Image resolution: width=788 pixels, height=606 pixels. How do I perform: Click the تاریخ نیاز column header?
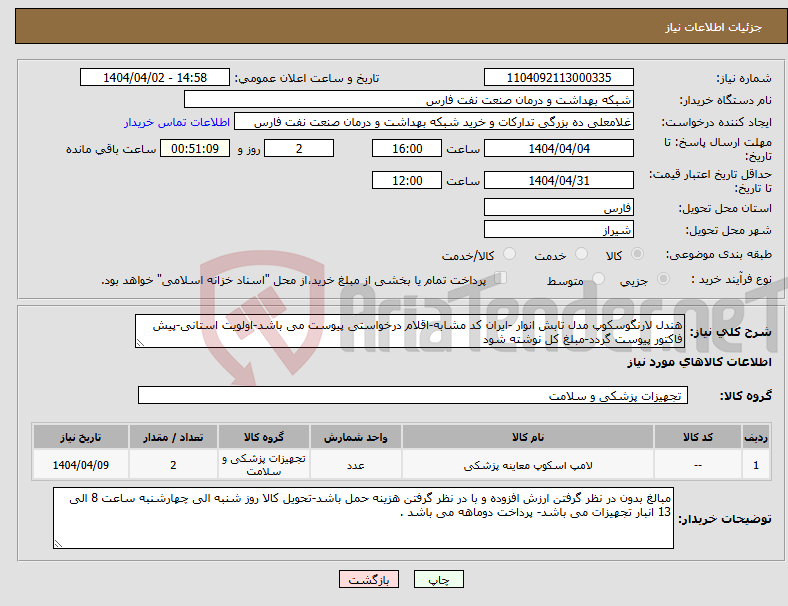click(81, 437)
